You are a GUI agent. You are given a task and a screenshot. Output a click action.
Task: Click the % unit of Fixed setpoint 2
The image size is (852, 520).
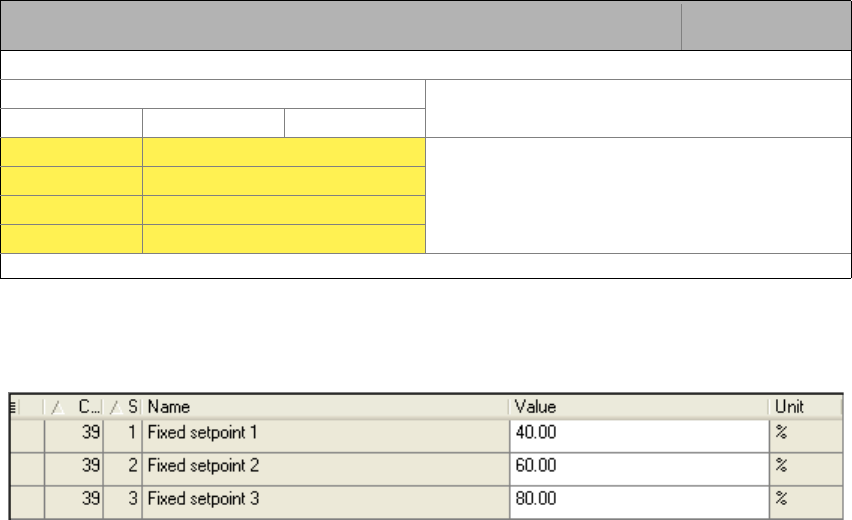click(x=806, y=469)
